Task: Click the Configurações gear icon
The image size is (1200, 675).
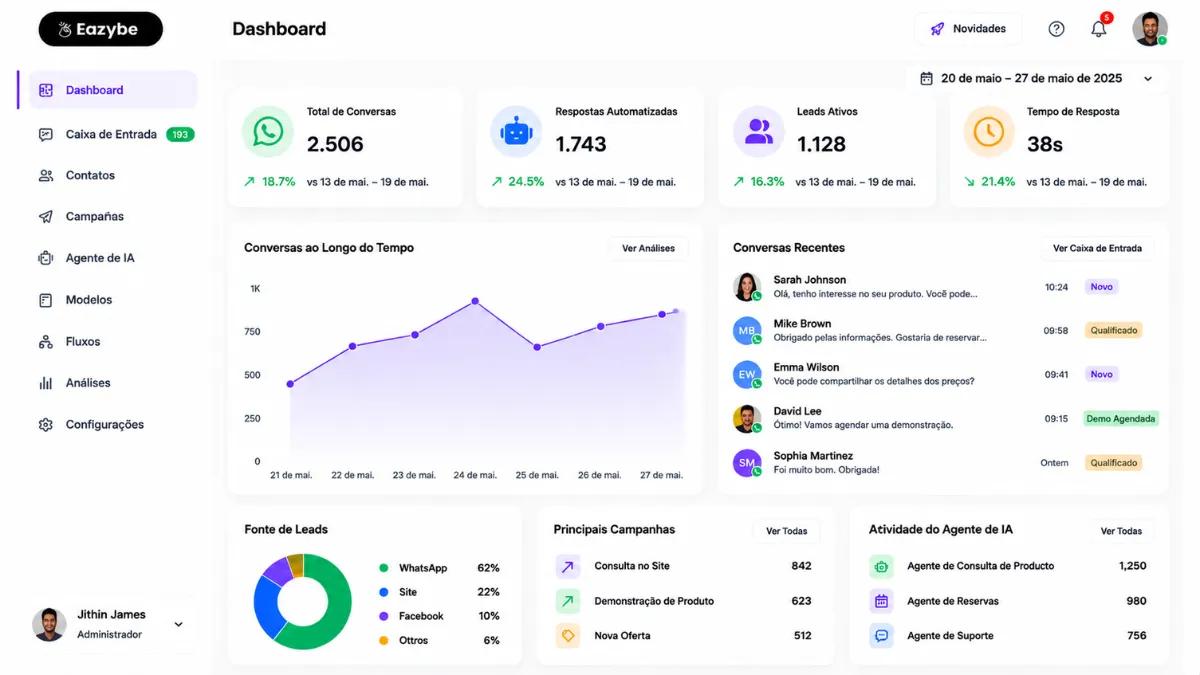Action: click(46, 425)
